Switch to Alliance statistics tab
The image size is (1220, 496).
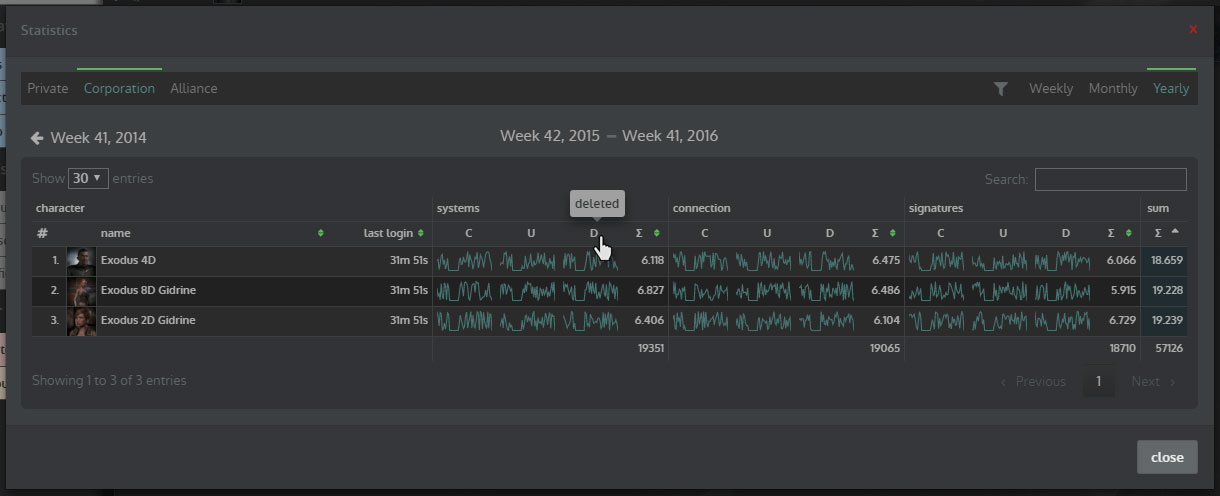pos(193,89)
